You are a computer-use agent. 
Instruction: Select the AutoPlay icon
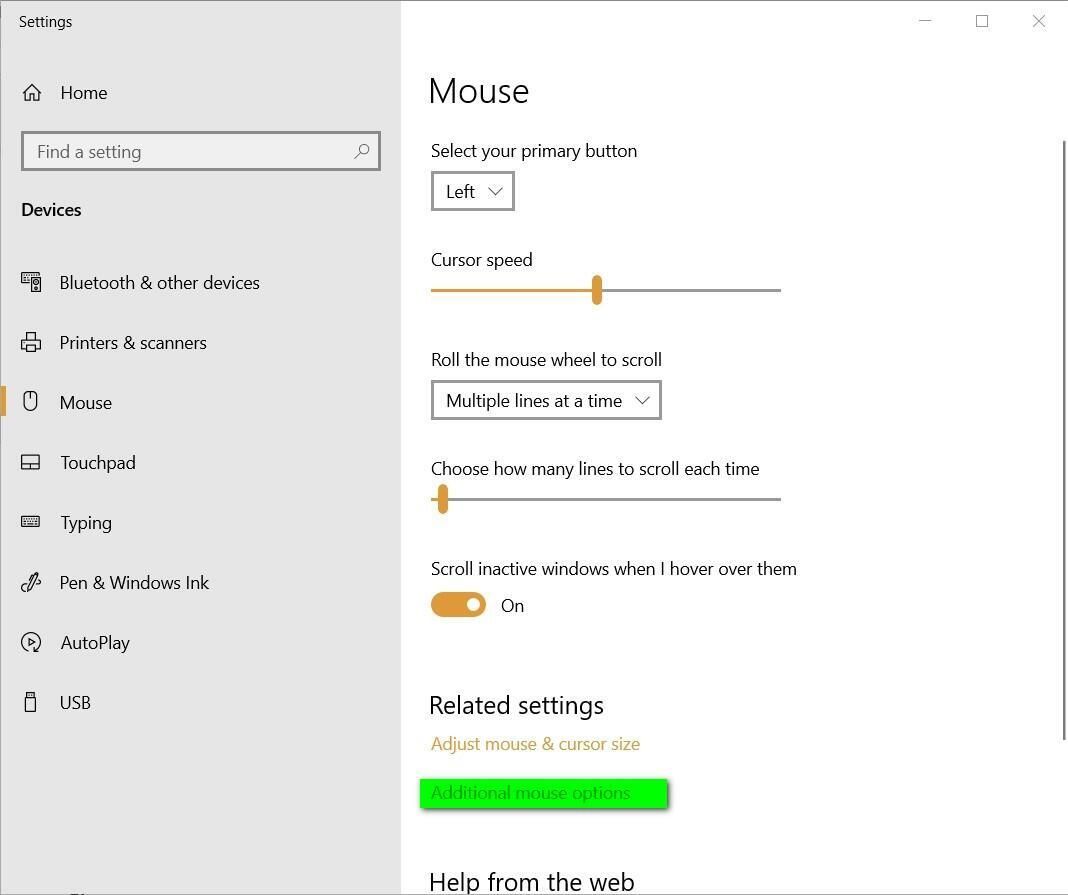pyautogui.click(x=31, y=642)
